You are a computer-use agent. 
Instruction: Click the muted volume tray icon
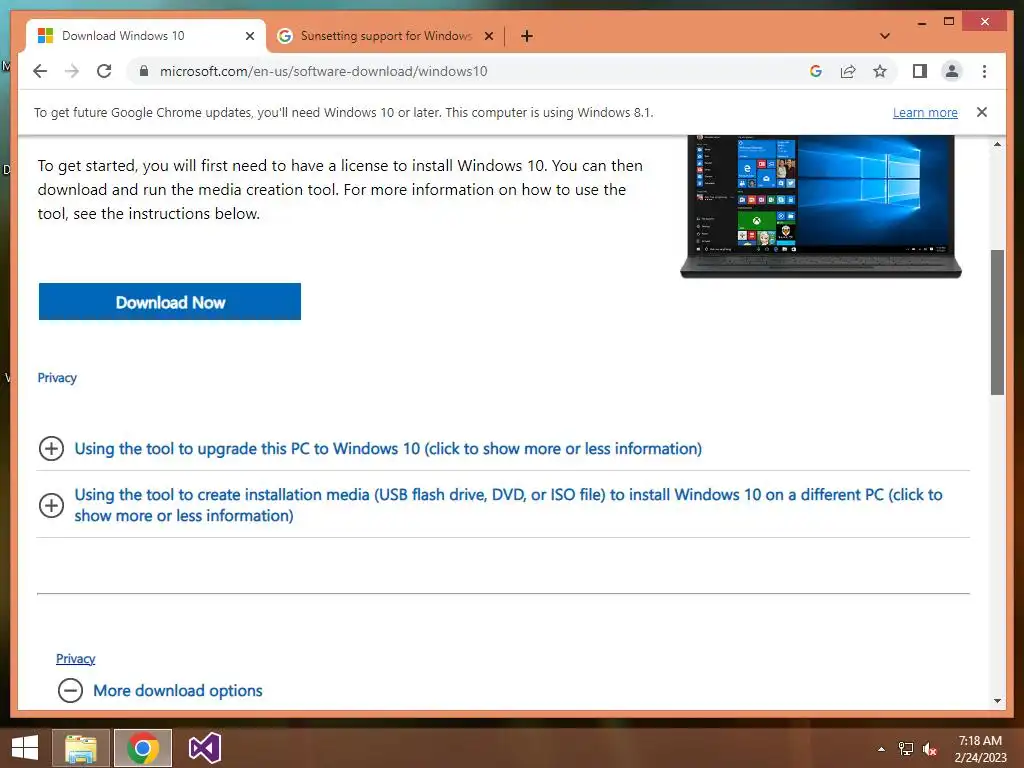pyautogui.click(x=929, y=749)
